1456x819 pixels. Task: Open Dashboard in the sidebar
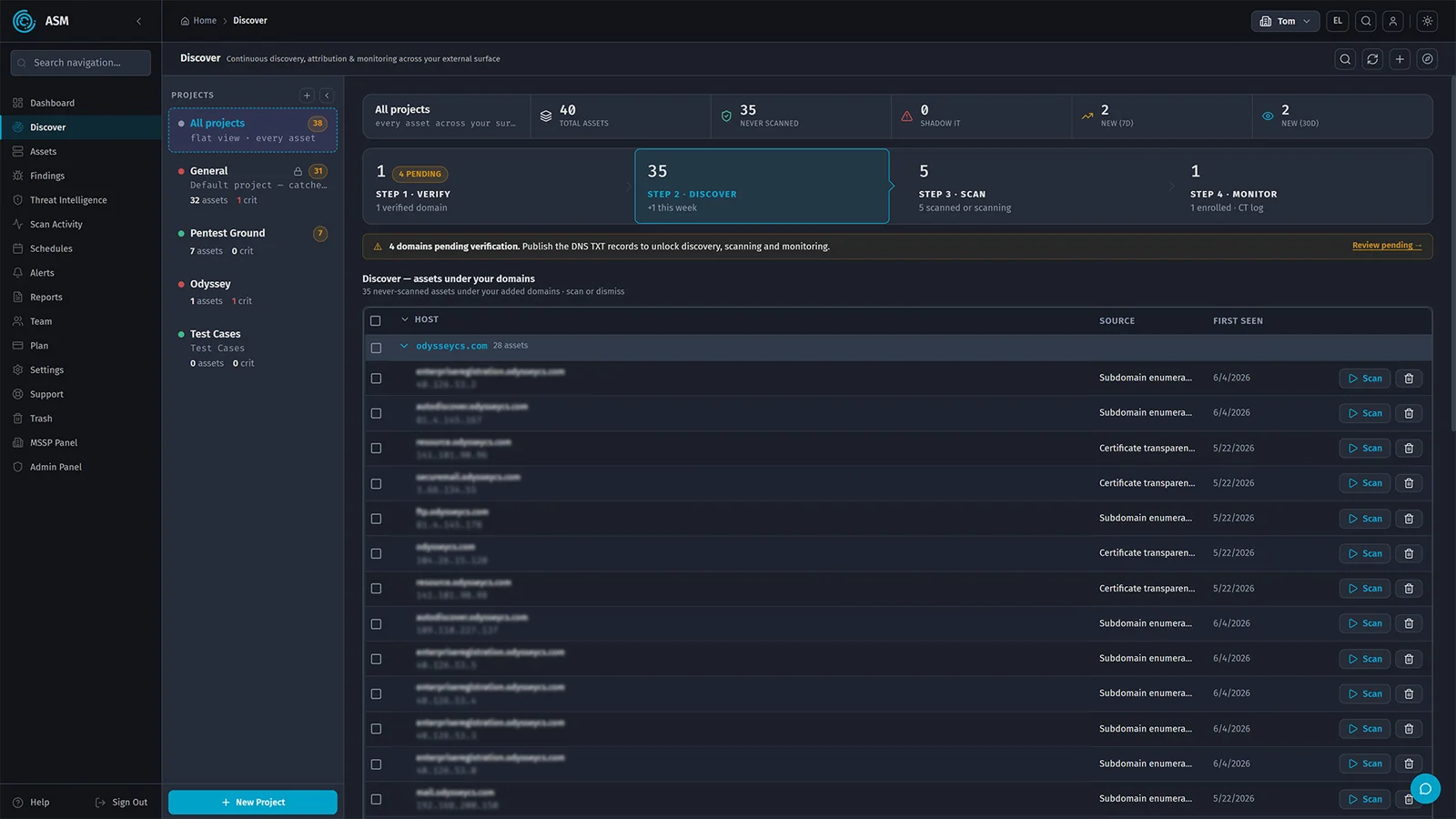coord(81,103)
